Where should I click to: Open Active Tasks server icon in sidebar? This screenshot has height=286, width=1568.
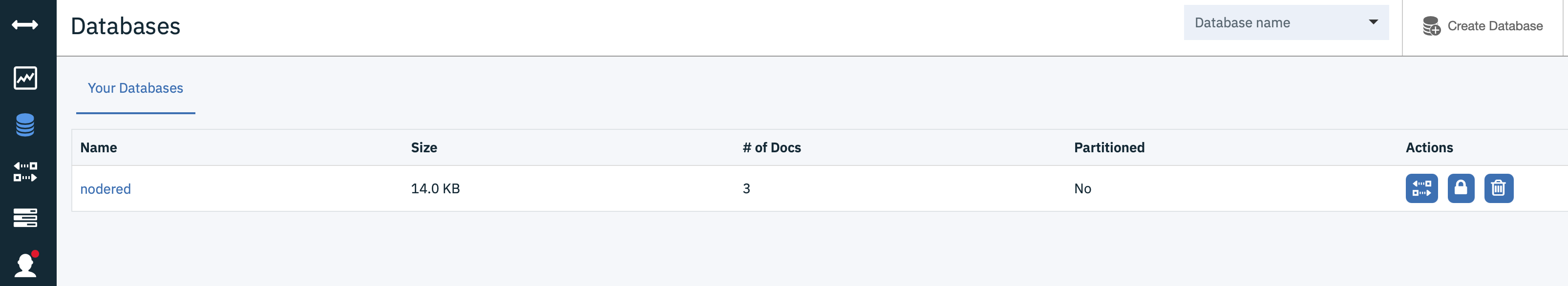(25, 217)
